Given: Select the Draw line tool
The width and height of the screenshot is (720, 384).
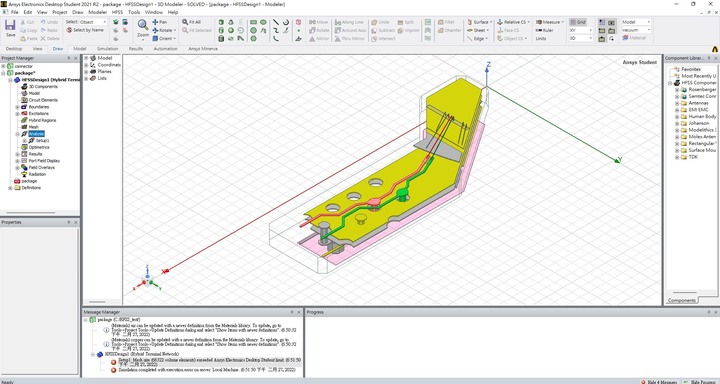Looking at the screenshot, I should pyautogui.click(x=276, y=22).
